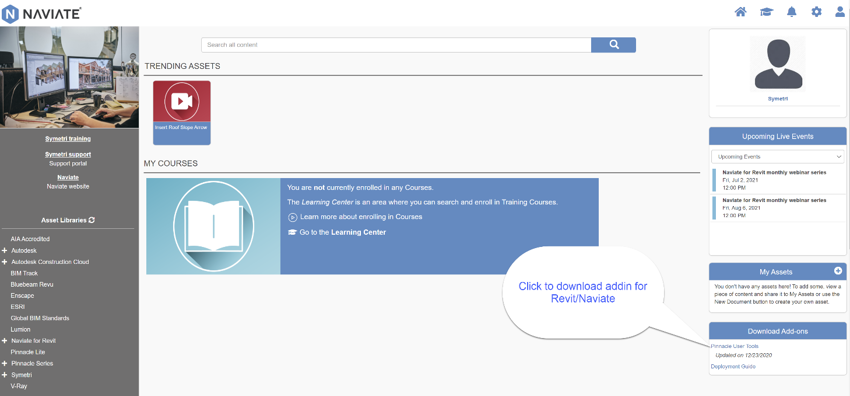Open the Learning Center graduation cap icon
Viewport: 850px width, 396px height.
click(x=766, y=11)
